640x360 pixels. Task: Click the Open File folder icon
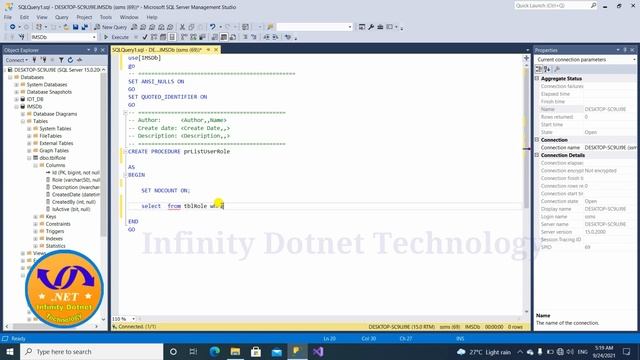tap(66, 27)
